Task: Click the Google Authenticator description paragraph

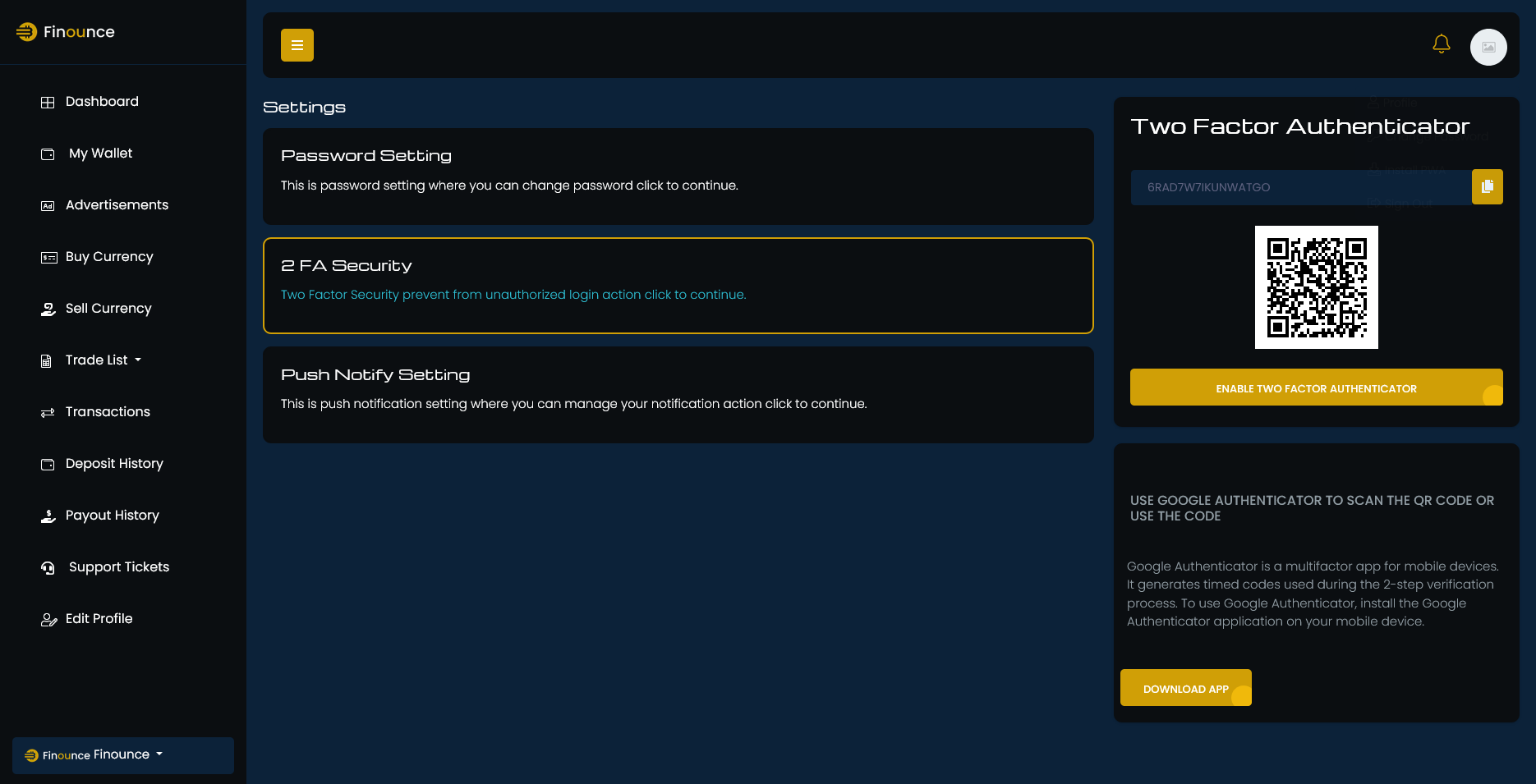Action: (1313, 594)
